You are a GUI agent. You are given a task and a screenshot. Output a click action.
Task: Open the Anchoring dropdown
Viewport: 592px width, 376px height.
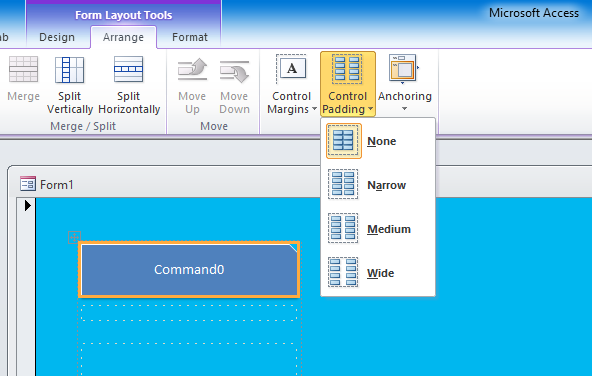point(405,84)
